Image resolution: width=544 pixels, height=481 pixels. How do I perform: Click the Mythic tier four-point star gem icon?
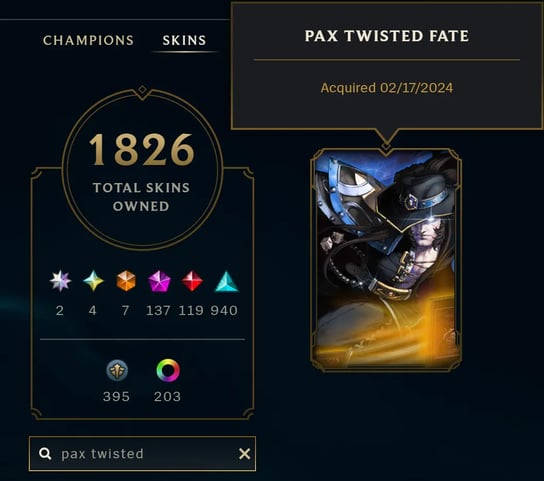pyautogui.click(x=93, y=281)
